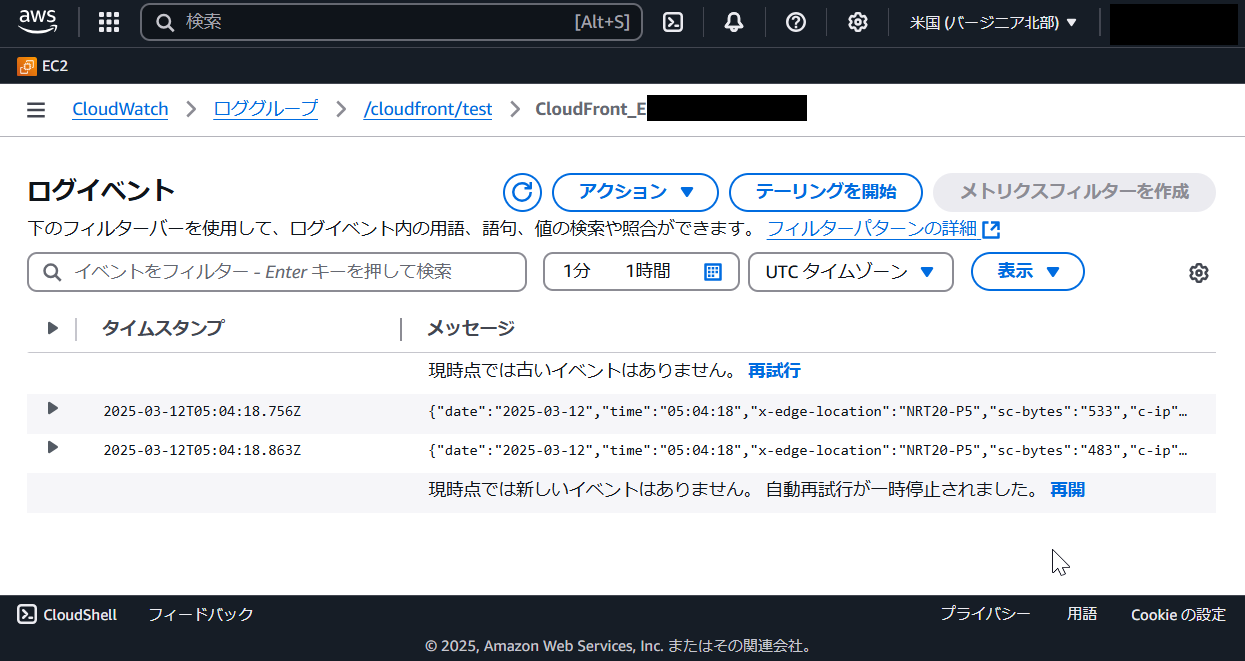The height and width of the screenshot is (661, 1245).
Task: Open the フィルターパターンの詳細 link
Action: [x=883, y=229]
